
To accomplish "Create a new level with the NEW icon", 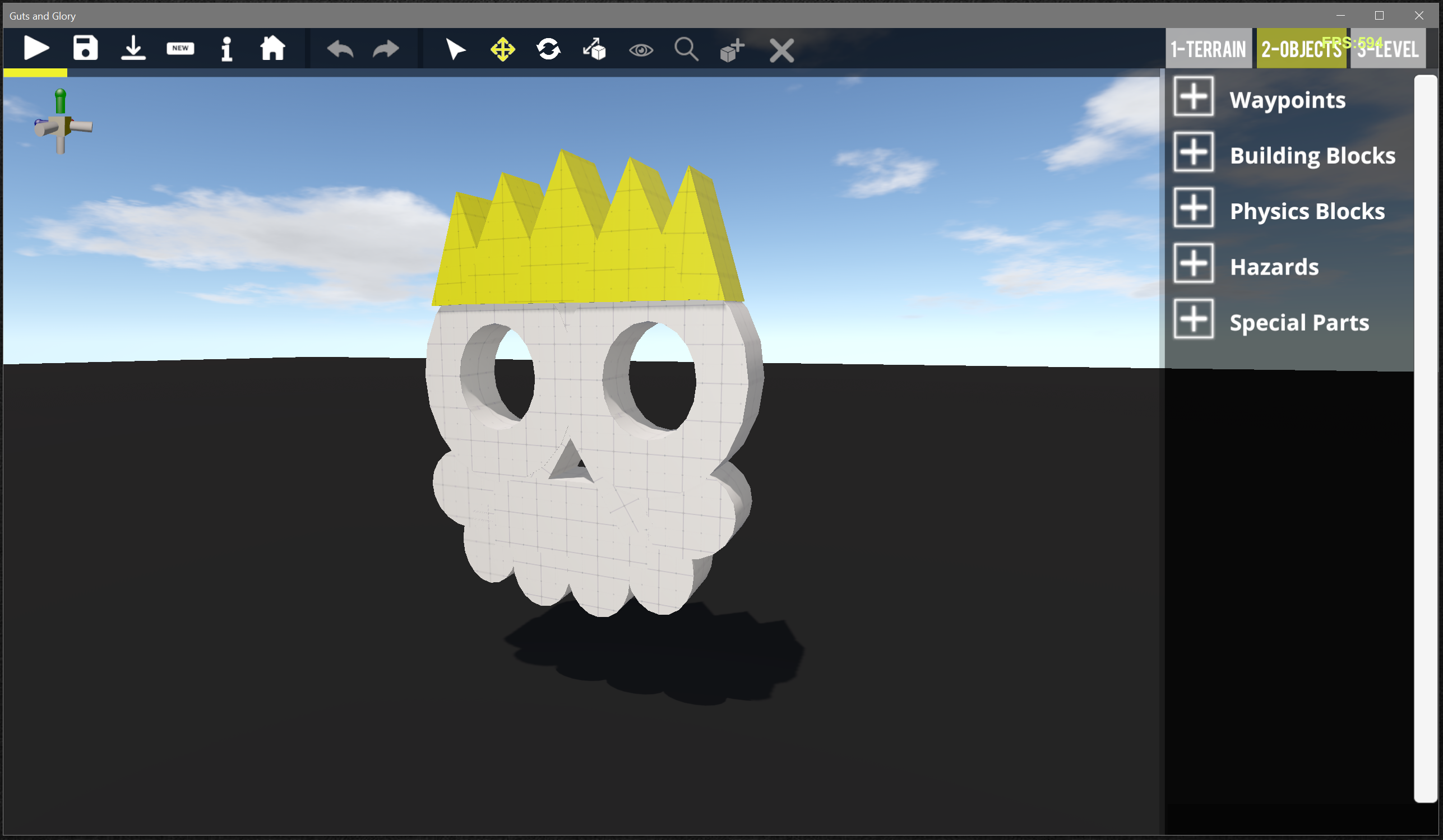I will coord(181,49).
